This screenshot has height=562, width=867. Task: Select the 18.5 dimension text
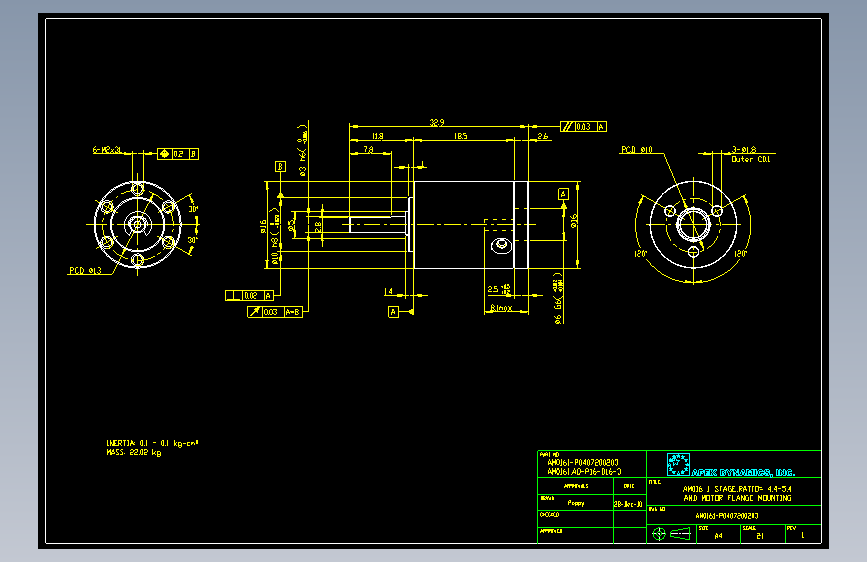(x=461, y=136)
